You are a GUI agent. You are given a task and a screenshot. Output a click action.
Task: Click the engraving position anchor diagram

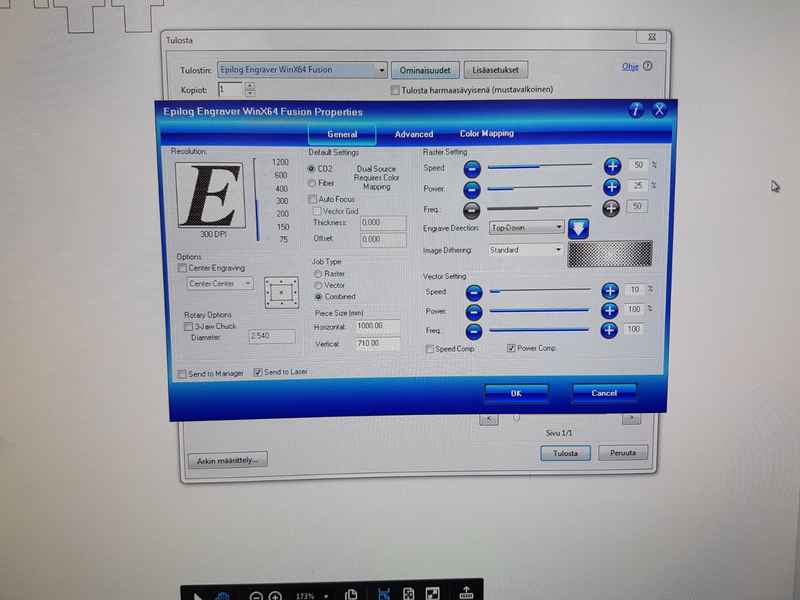(281, 293)
